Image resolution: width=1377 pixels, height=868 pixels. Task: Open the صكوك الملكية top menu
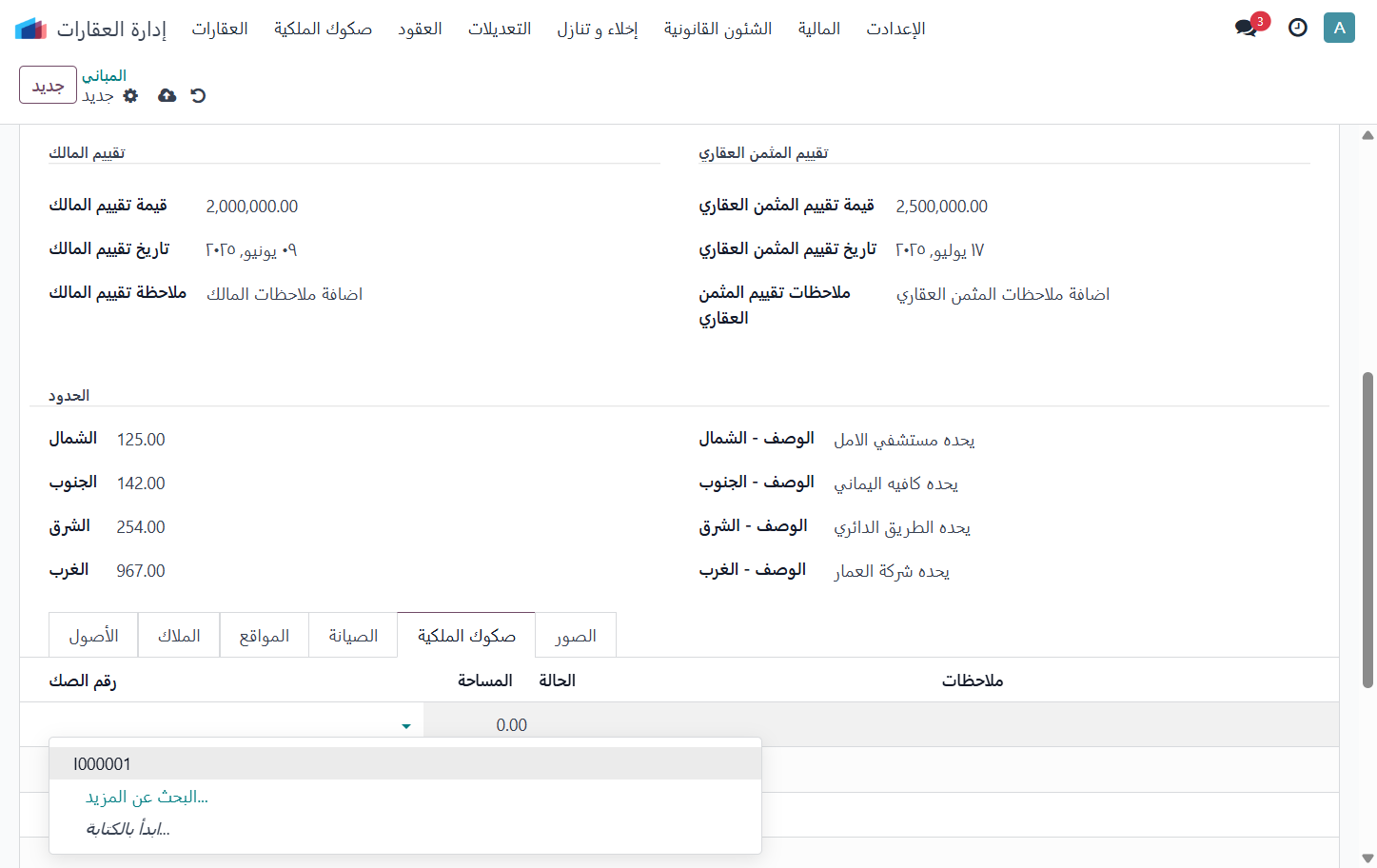tap(323, 29)
